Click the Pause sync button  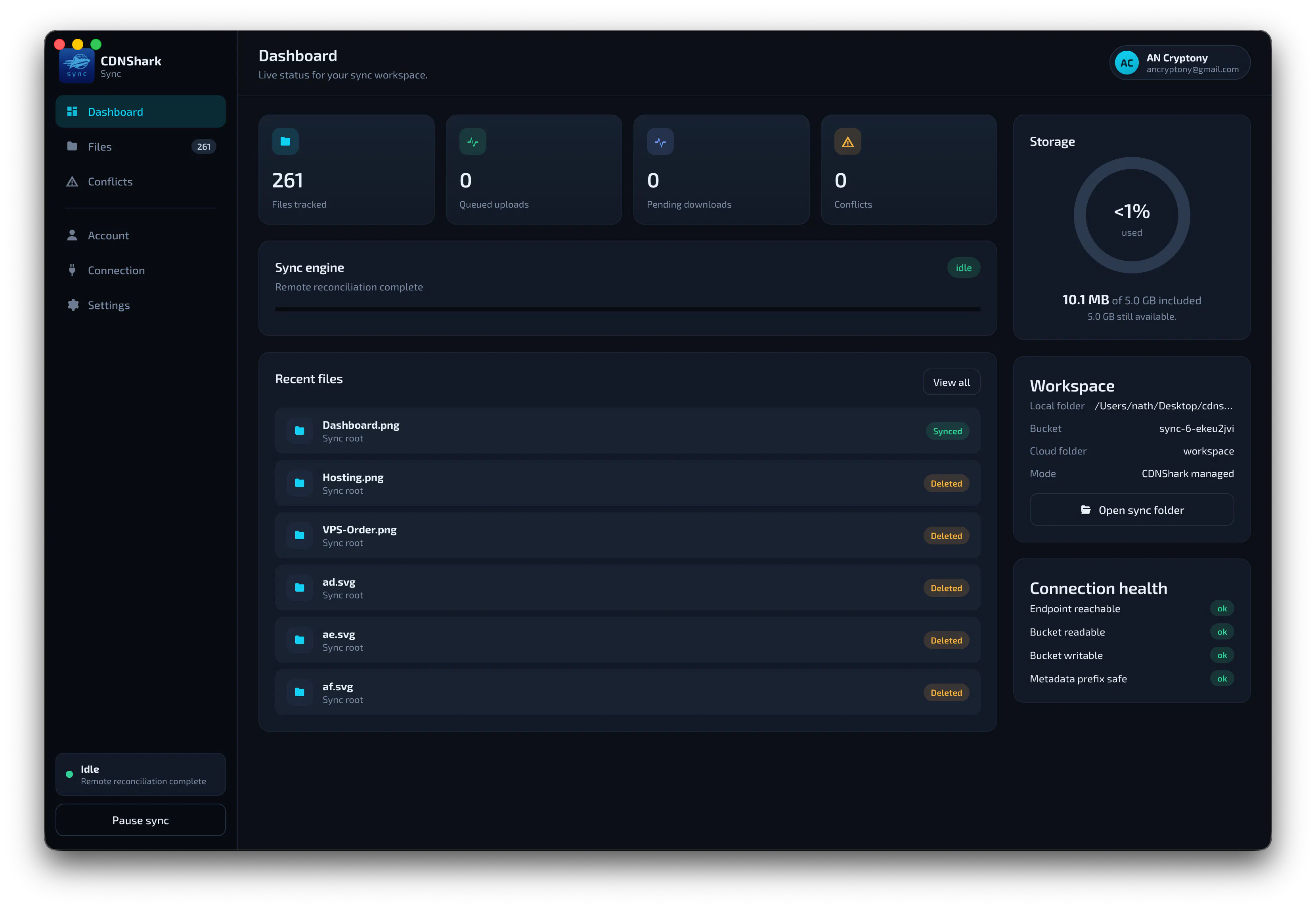coord(141,820)
